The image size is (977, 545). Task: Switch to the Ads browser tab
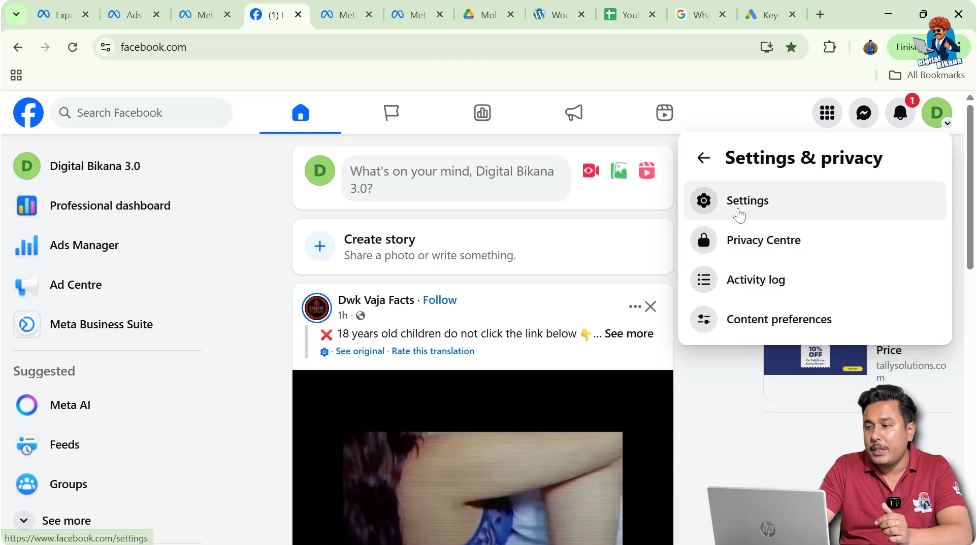(133, 14)
